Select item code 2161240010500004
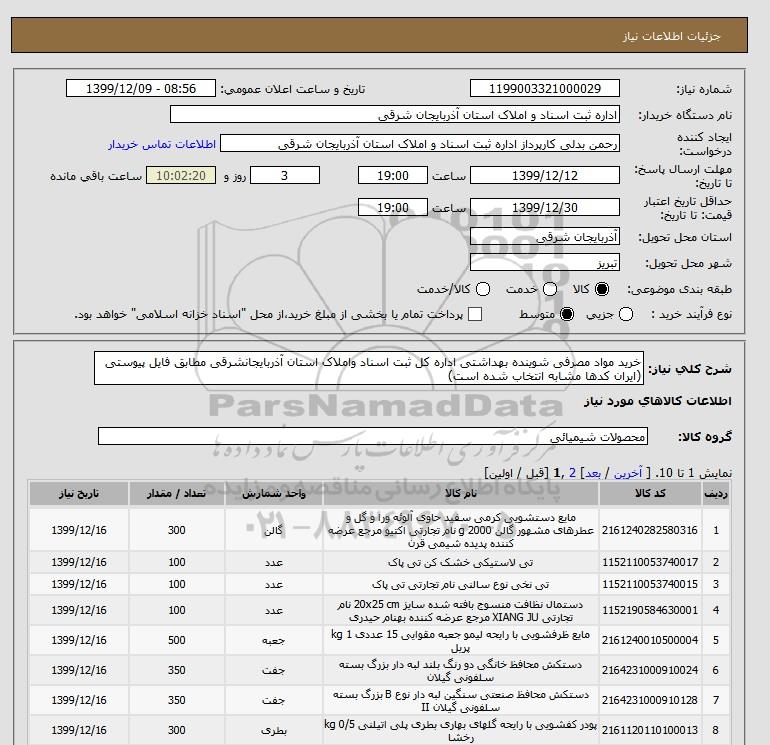 click(x=650, y=640)
